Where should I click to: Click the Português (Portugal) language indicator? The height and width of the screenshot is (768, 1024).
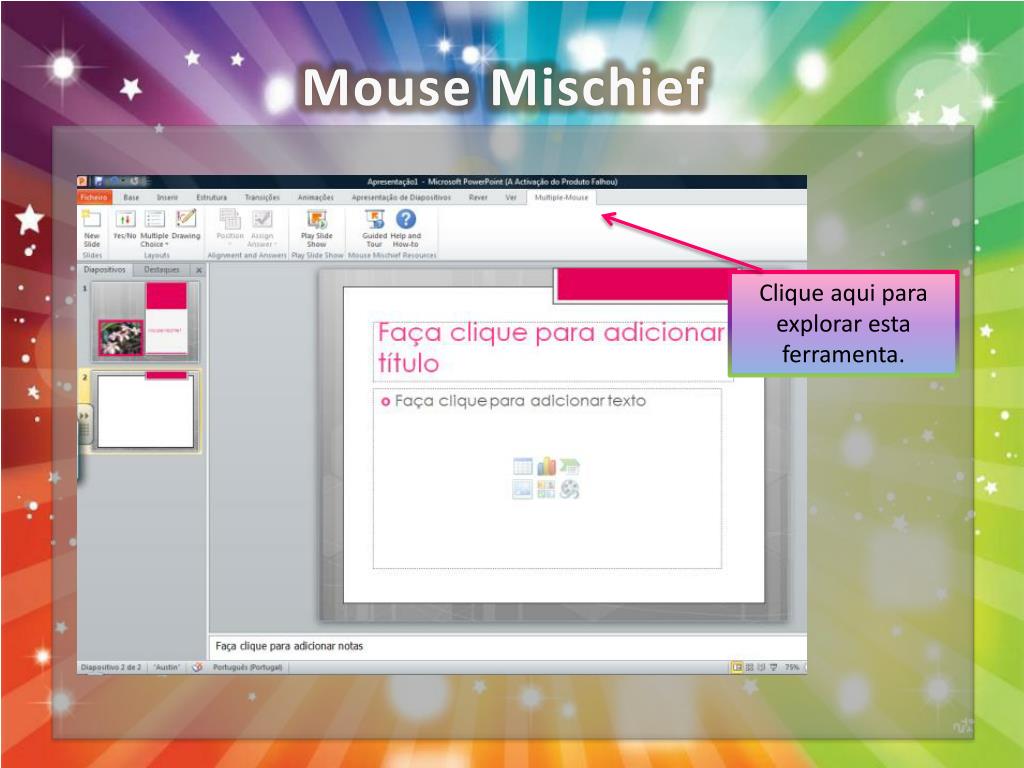tap(248, 667)
